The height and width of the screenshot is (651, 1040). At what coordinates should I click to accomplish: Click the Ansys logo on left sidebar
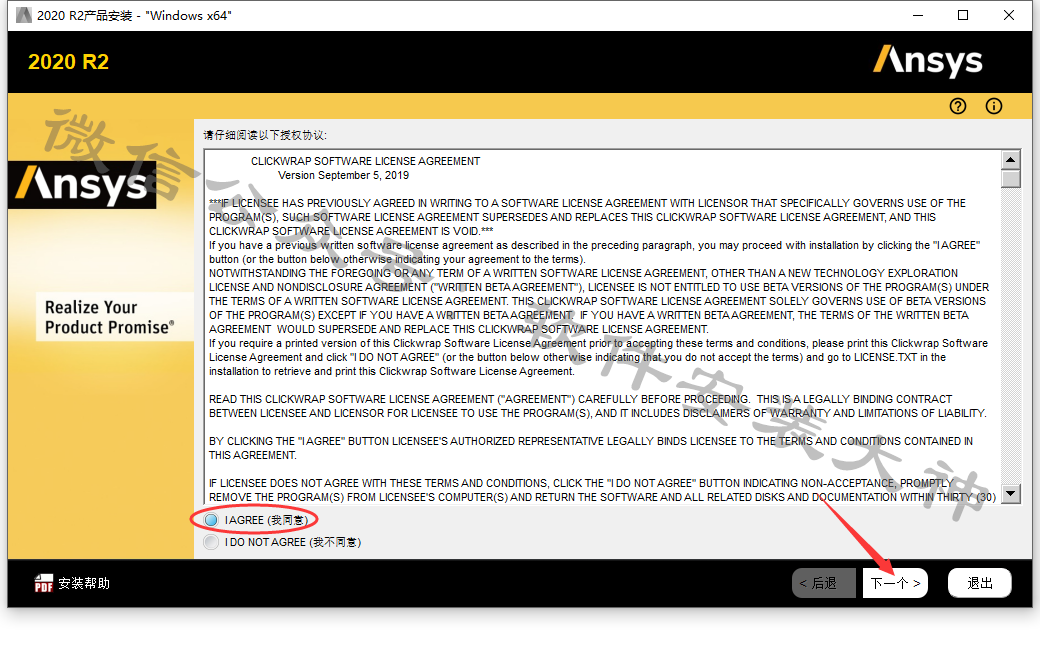point(82,184)
